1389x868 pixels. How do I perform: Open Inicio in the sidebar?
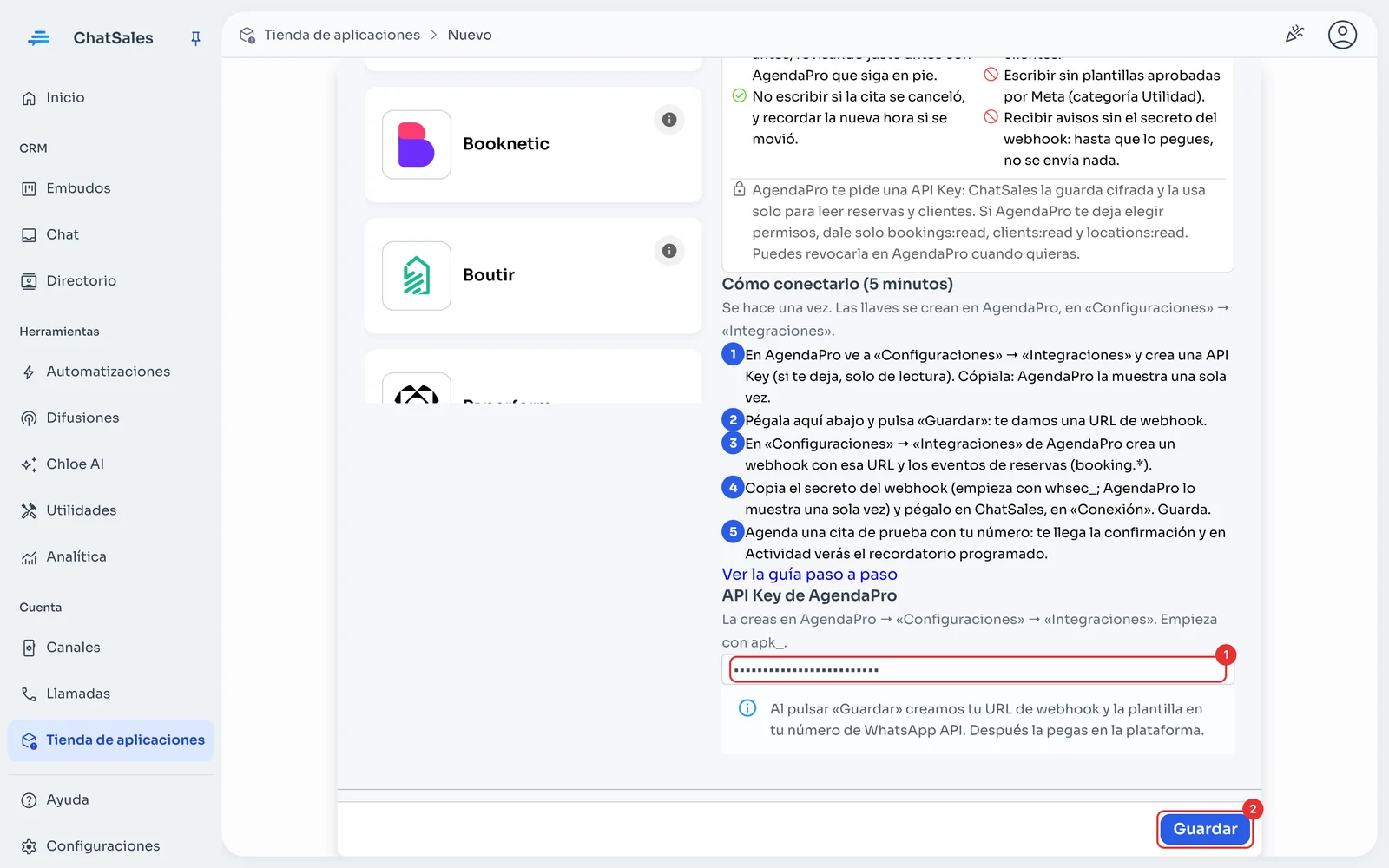(111, 98)
